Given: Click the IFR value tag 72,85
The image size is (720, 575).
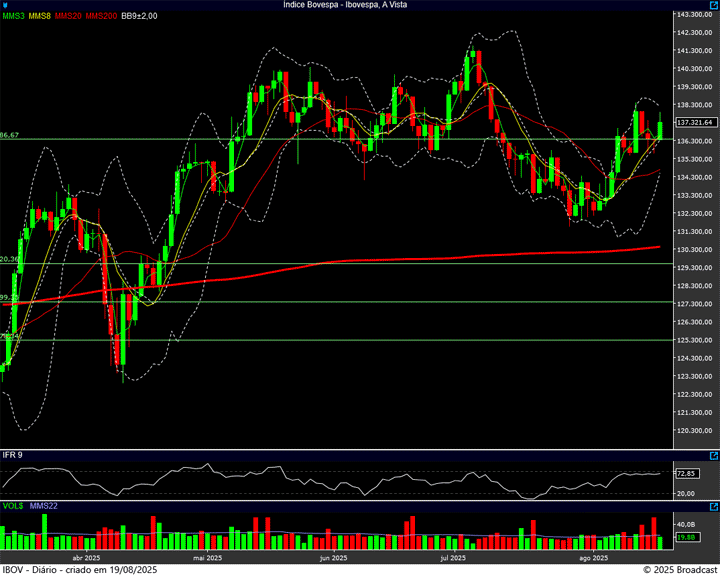Looking at the screenshot, I should (x=687, y=474).
